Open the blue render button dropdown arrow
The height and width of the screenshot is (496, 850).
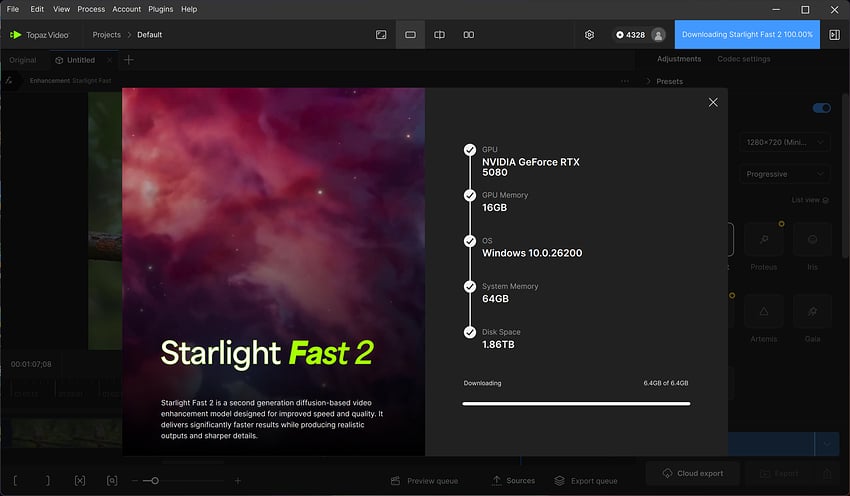[827, 444]
